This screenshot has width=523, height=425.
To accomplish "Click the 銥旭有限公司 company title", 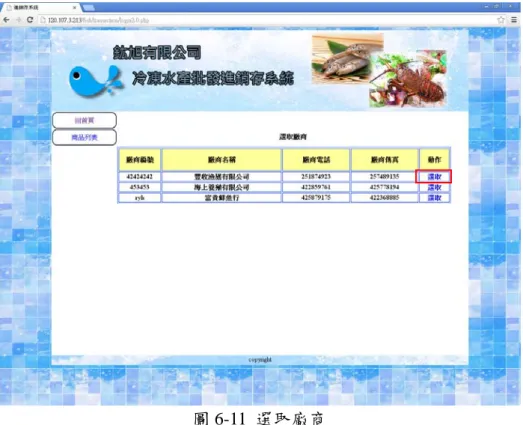I will pyautogui.click(x=157, y=52).
